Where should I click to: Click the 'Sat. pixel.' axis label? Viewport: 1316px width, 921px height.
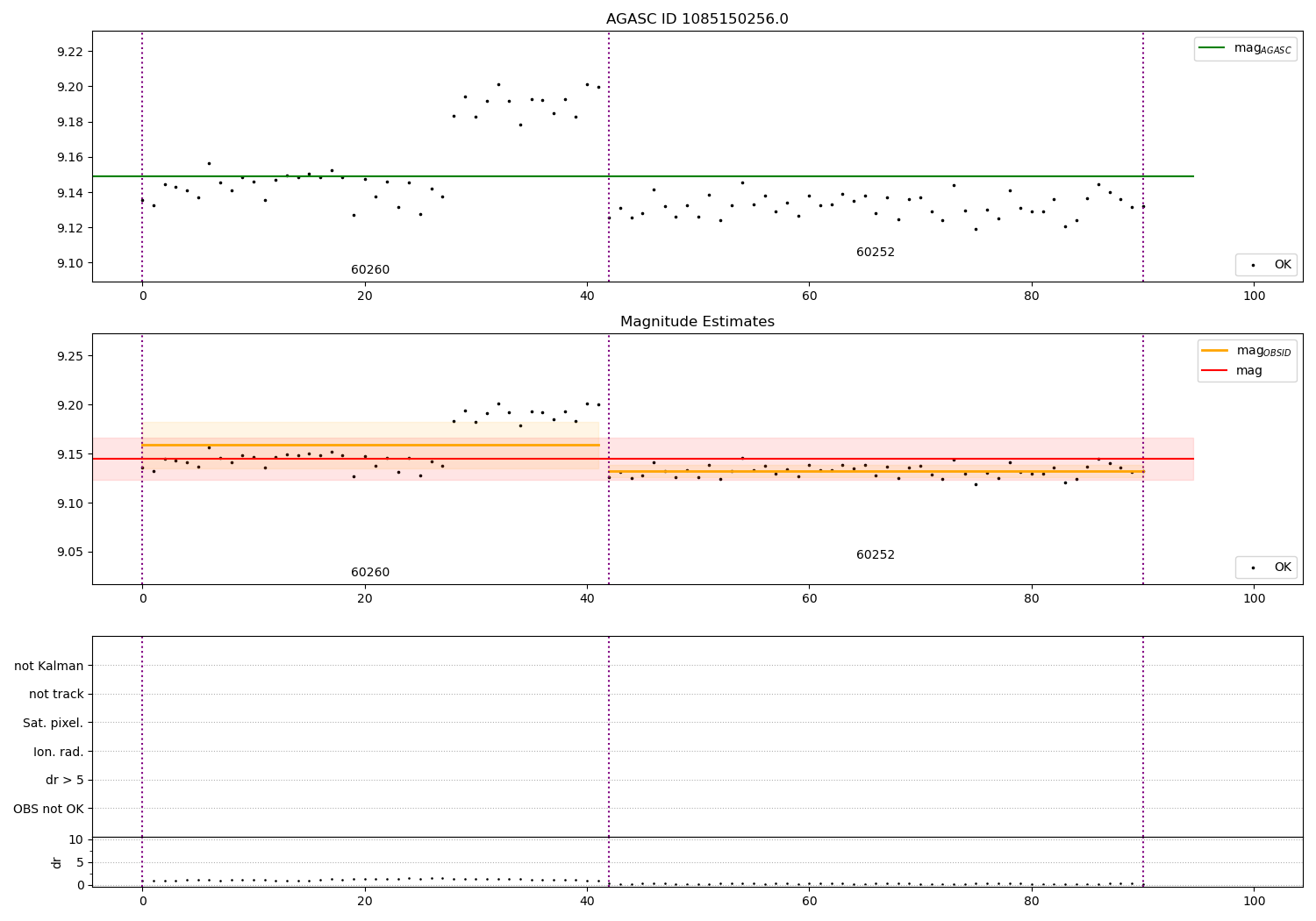(x=54, y=724)
